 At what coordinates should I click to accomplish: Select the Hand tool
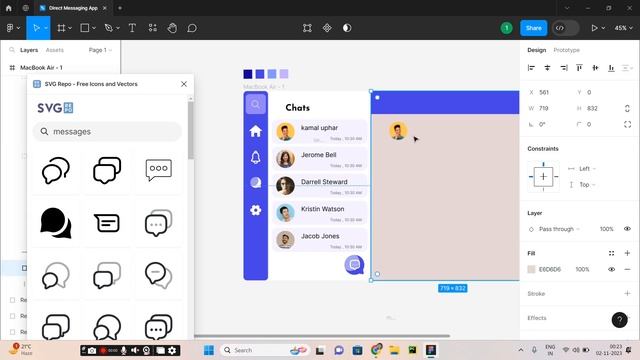[x=172, y=28]
